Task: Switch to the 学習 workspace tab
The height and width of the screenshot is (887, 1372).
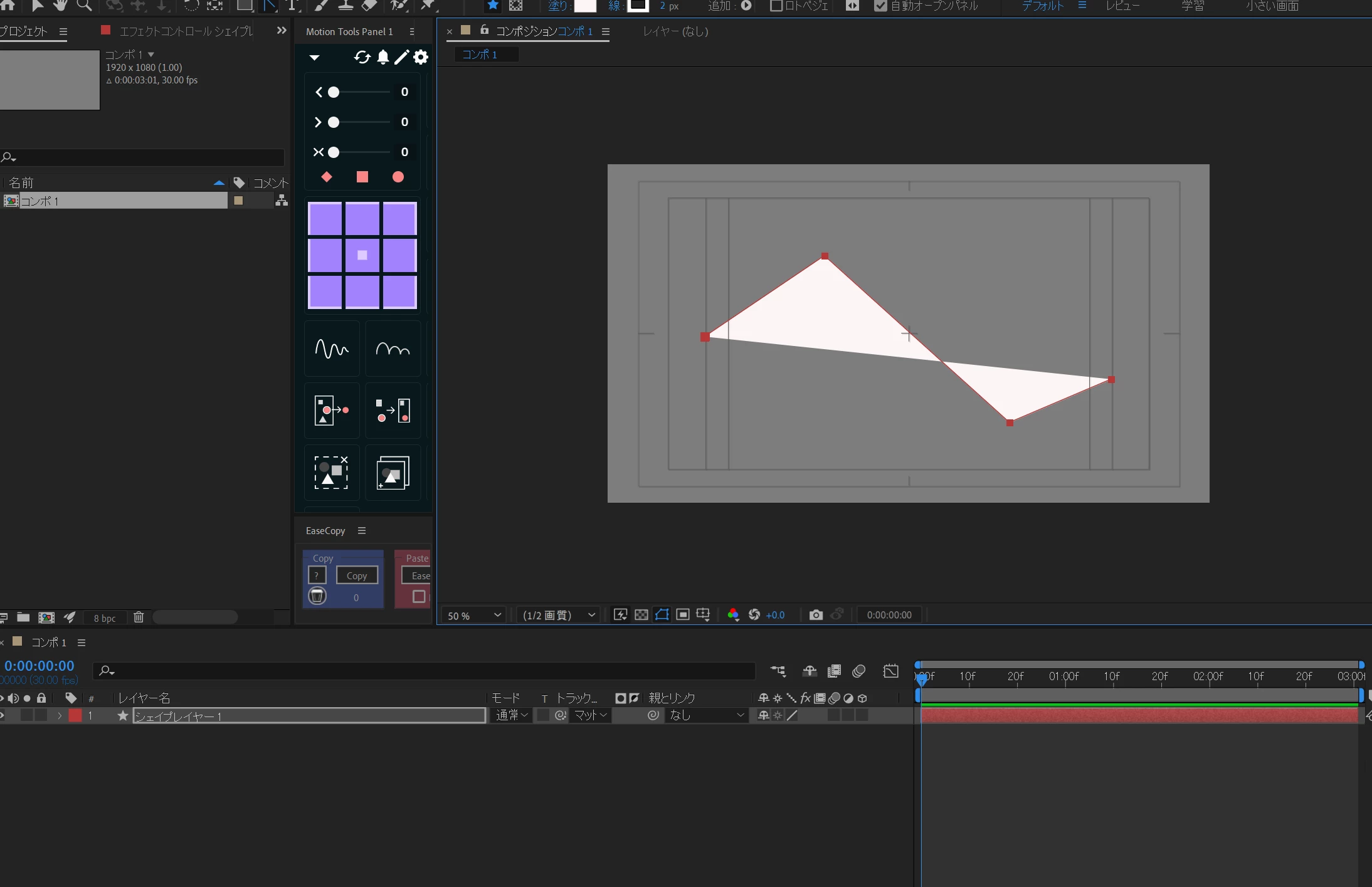Action: (1193, 6)
